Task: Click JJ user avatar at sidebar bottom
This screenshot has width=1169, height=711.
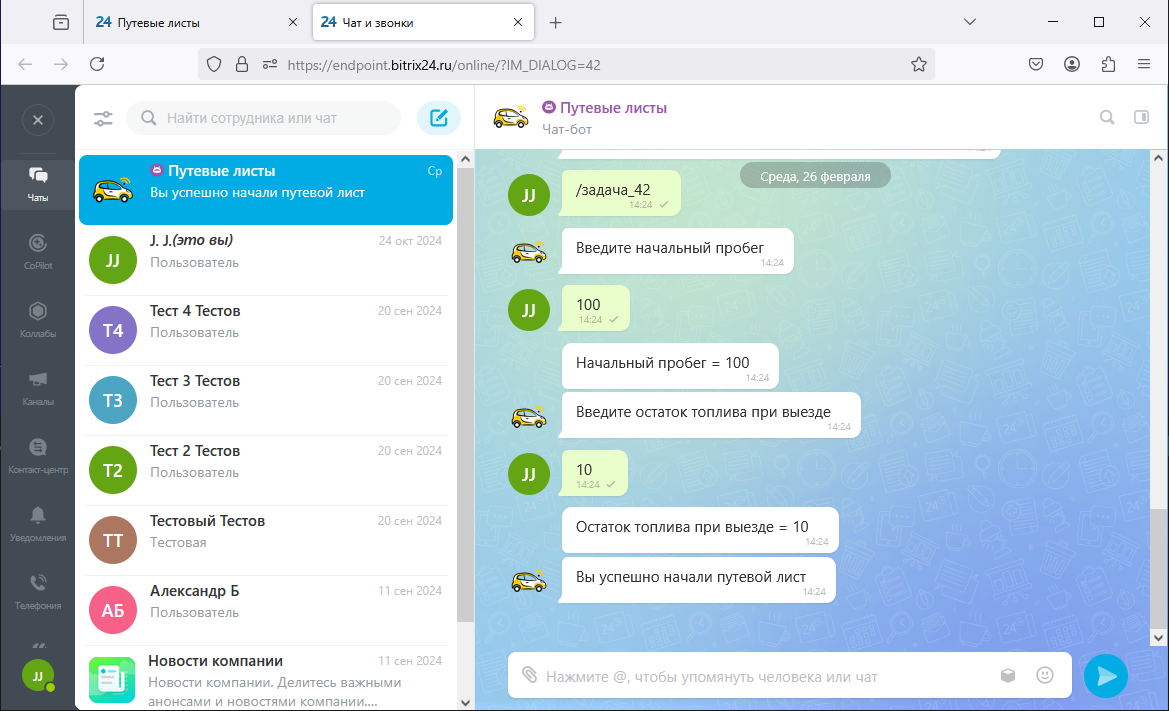Action: [37, 676]
